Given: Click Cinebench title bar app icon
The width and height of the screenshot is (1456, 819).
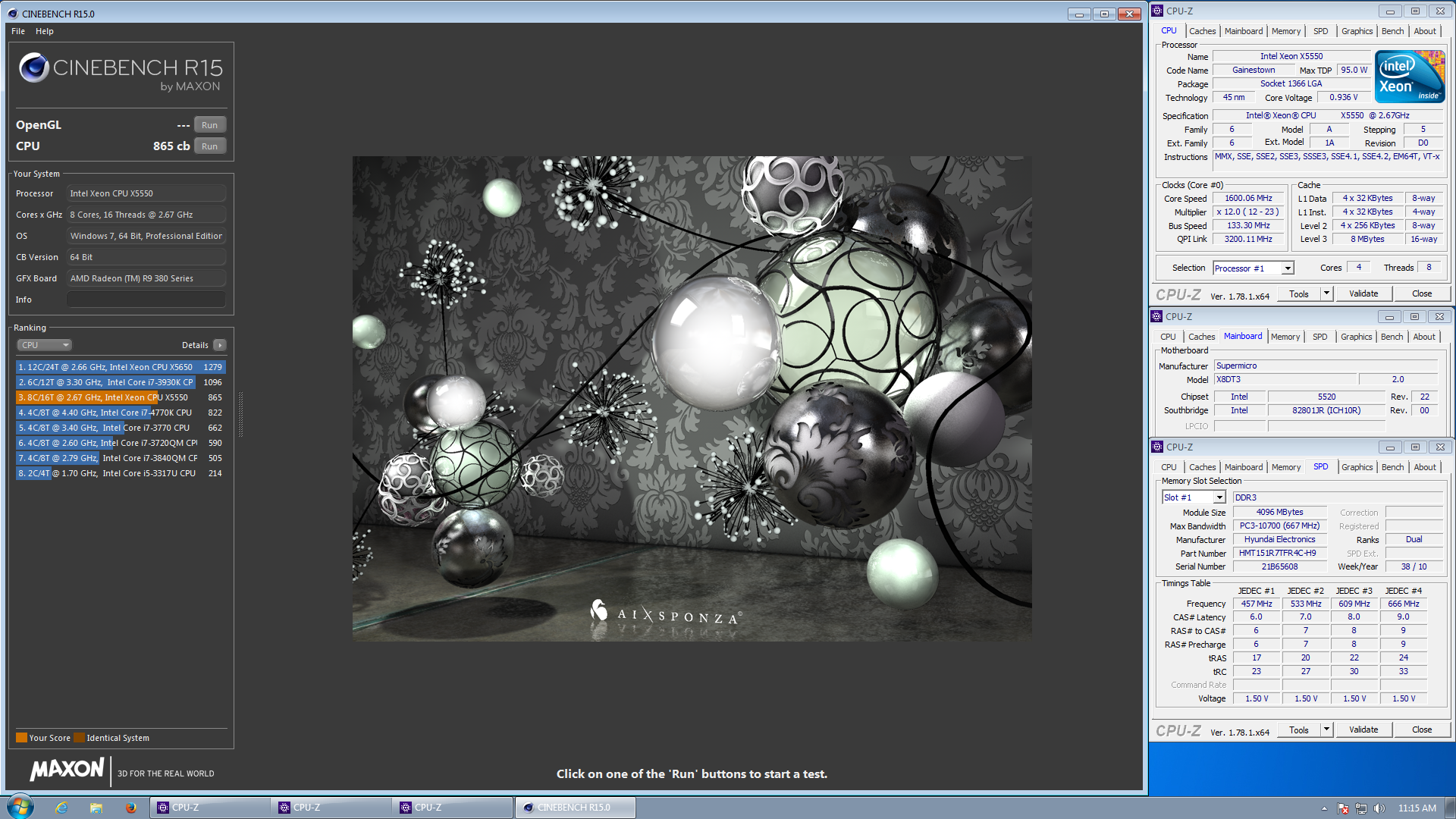Looking at the screenshot, I should click(12, 14).
